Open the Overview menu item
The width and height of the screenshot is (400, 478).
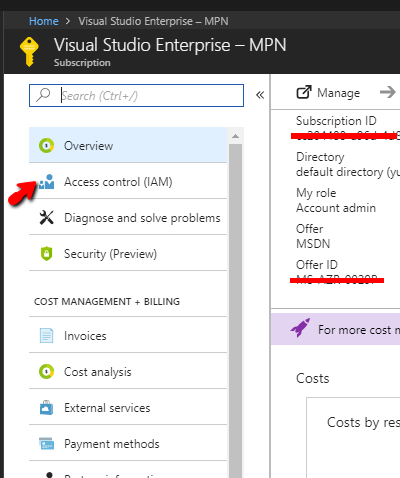tap(128, 146)
